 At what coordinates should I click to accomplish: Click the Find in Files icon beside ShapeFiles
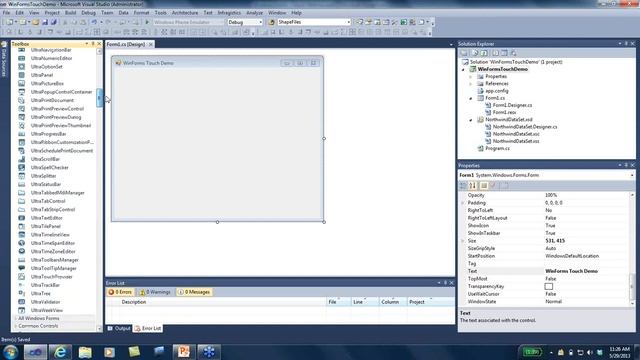pyautogui.click(x=271, y=22)
